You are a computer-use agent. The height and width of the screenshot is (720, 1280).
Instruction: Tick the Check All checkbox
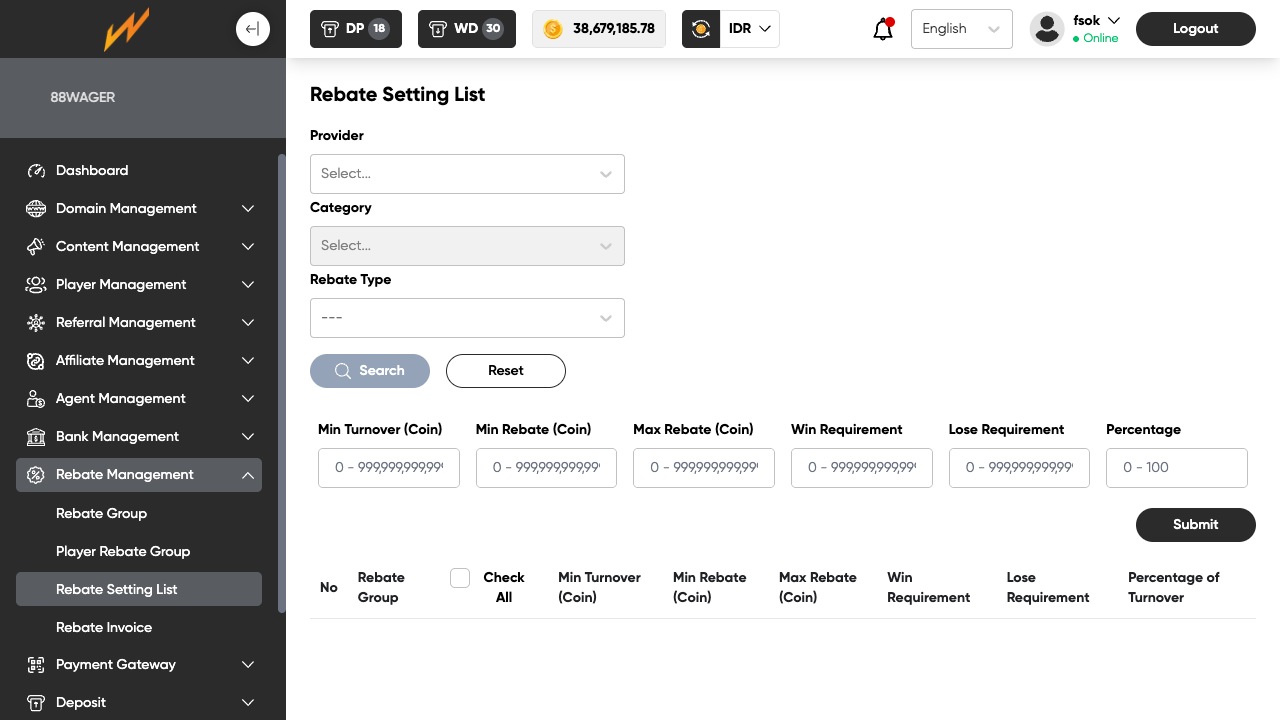(x=460, y=578)
